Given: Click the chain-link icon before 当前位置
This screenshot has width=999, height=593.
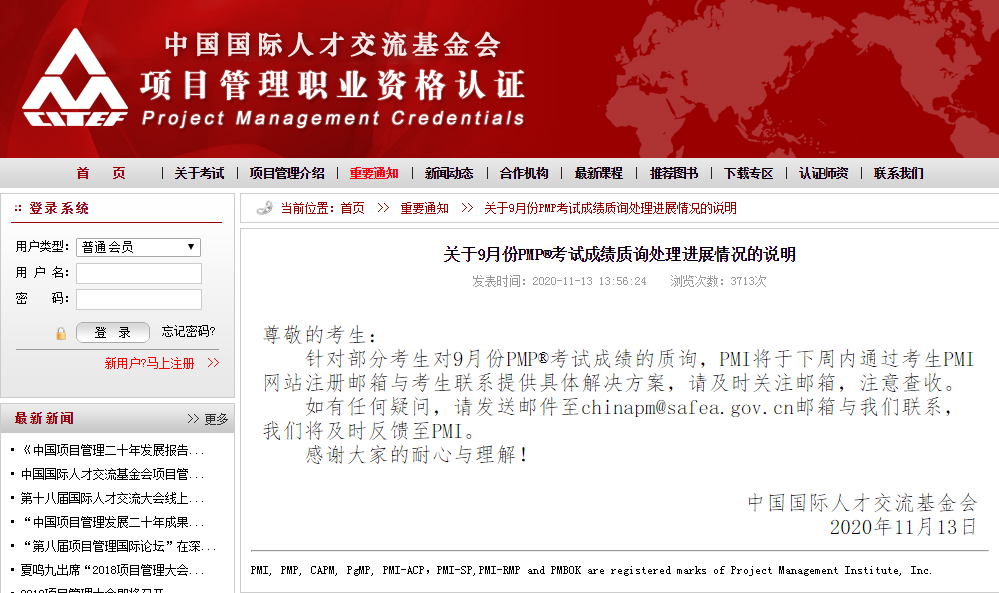Looking at the screenshot, I should tap(264, 208).
